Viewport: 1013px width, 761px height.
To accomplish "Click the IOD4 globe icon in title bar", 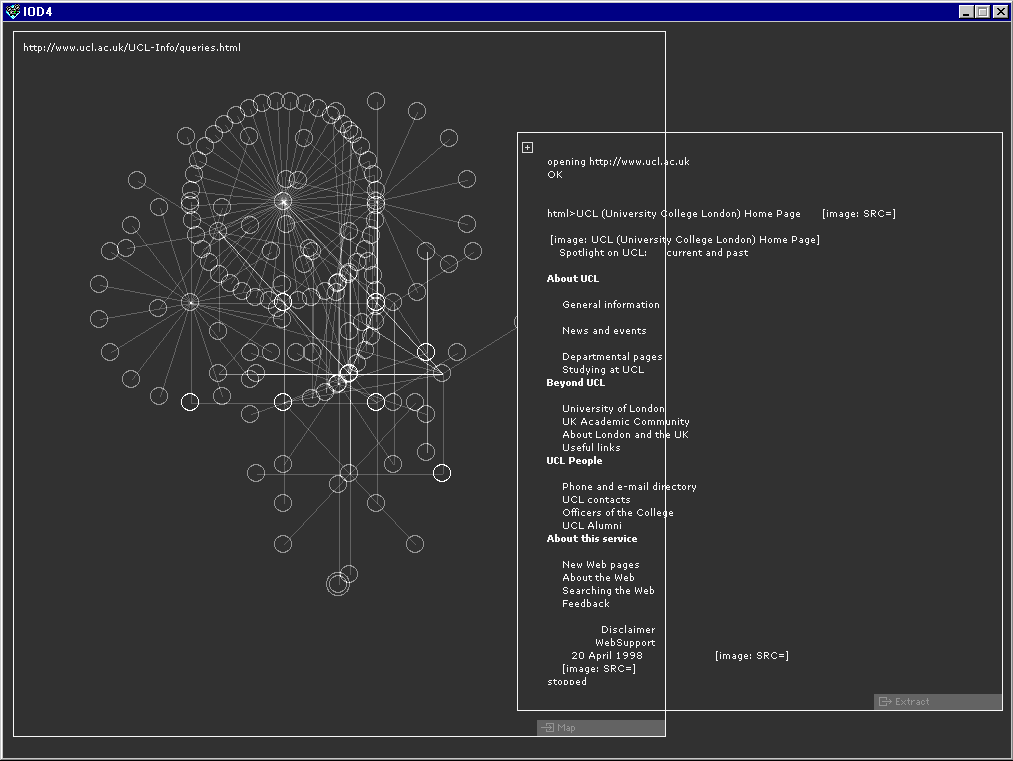I will [x=14, y=11].
